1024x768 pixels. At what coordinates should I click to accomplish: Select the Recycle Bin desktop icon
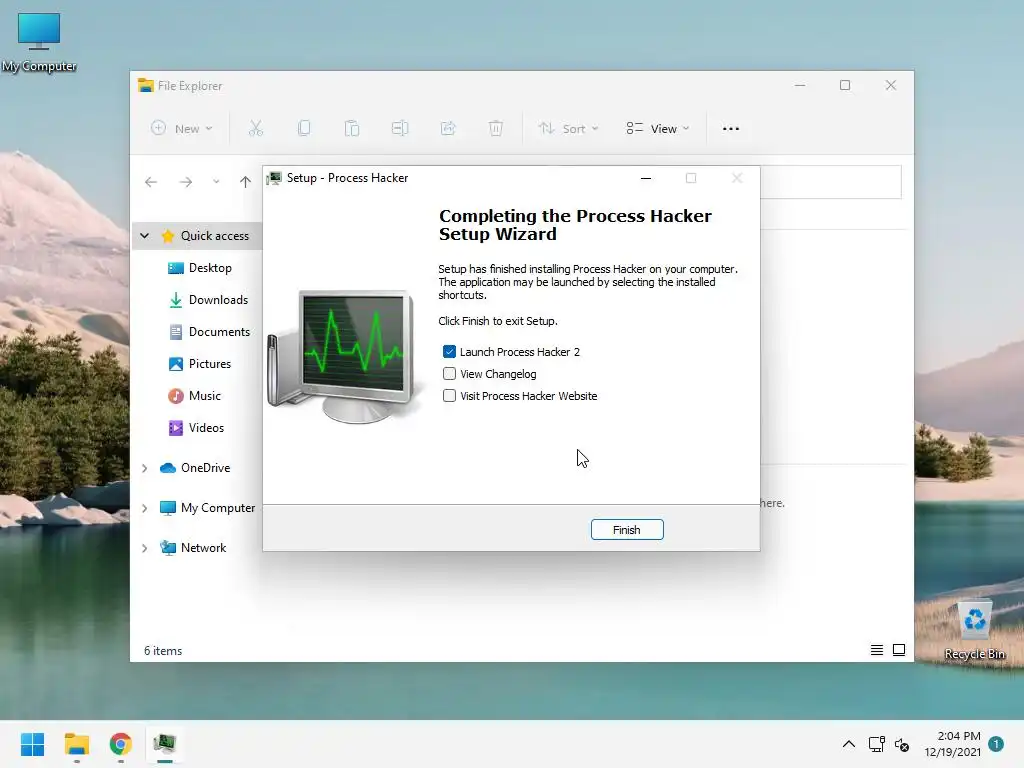point(975,630)
